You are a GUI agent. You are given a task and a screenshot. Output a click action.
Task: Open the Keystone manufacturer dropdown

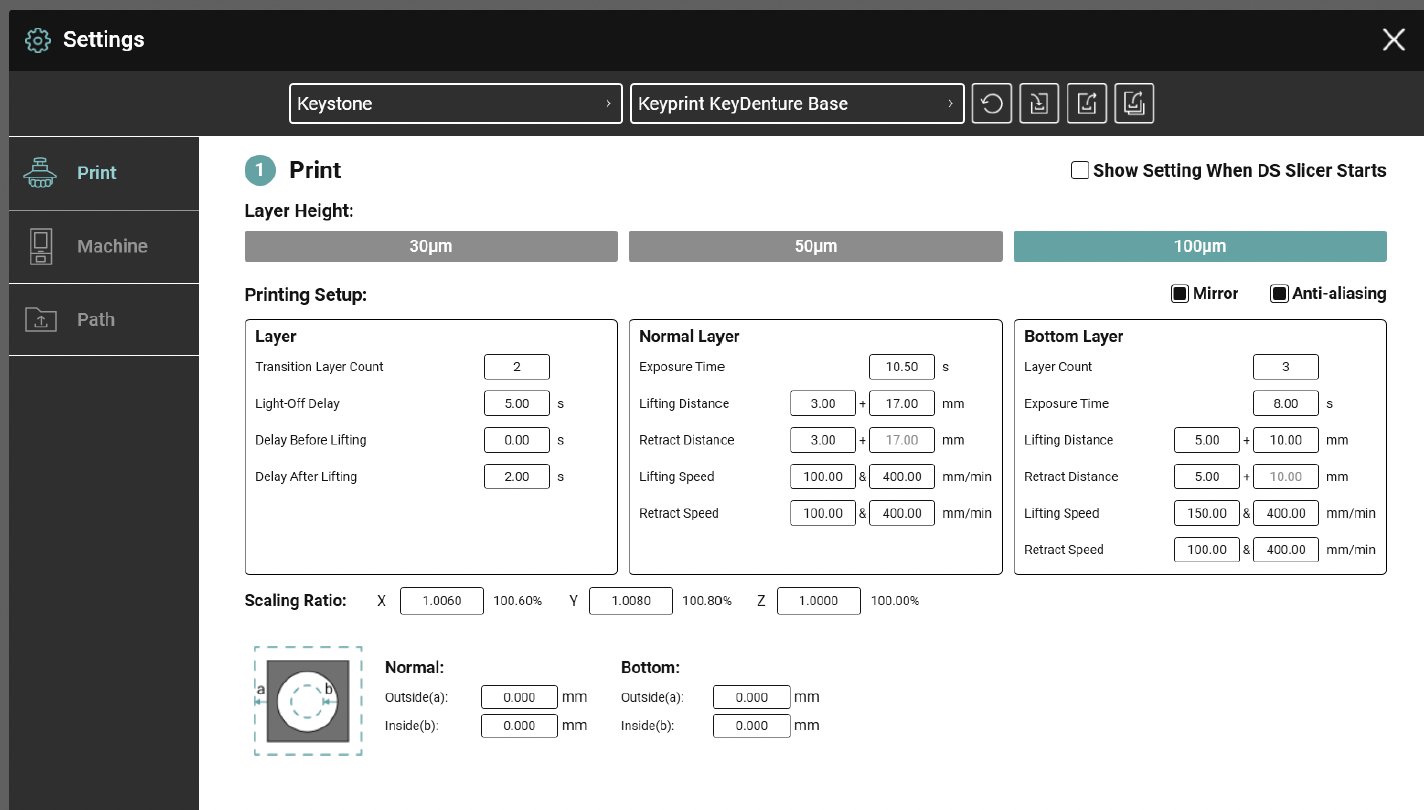[x=455, y=104]
